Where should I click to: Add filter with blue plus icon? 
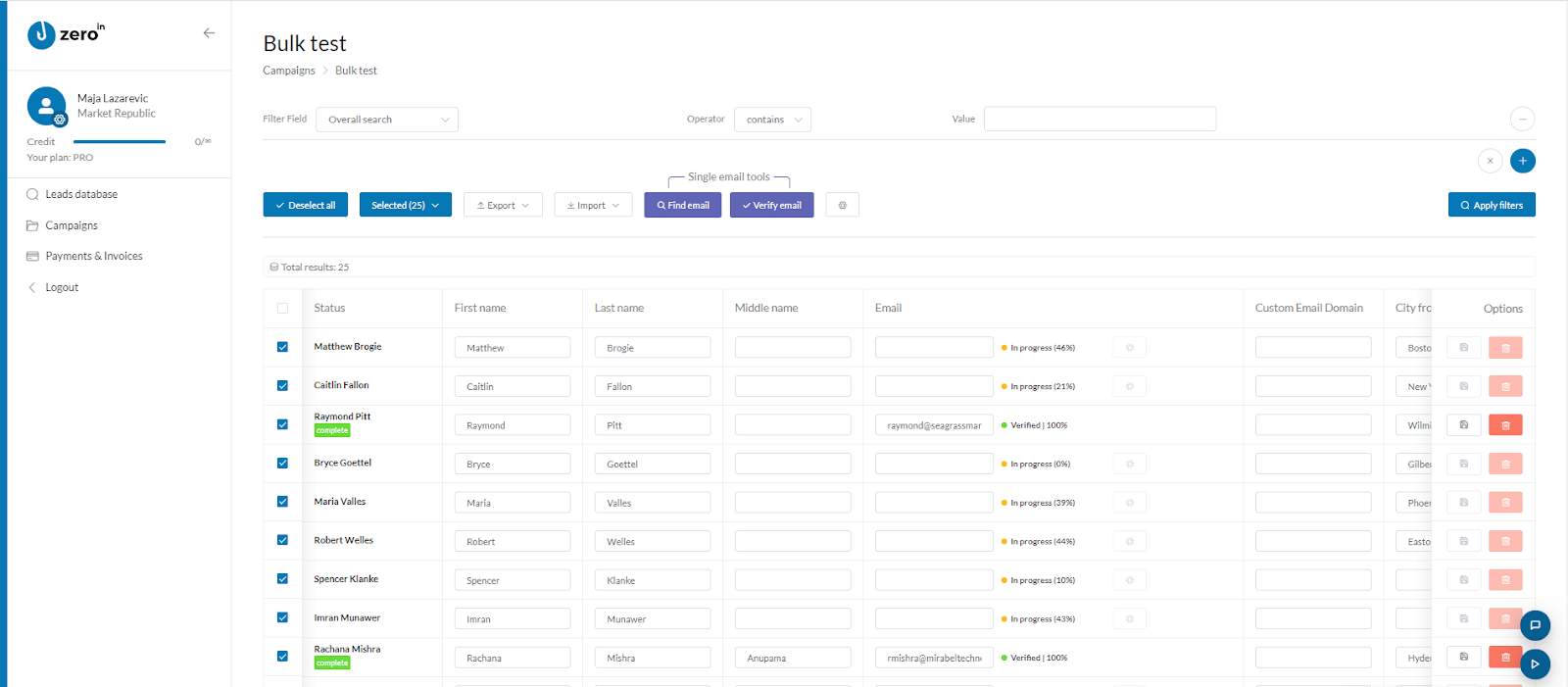[1523, 161]
